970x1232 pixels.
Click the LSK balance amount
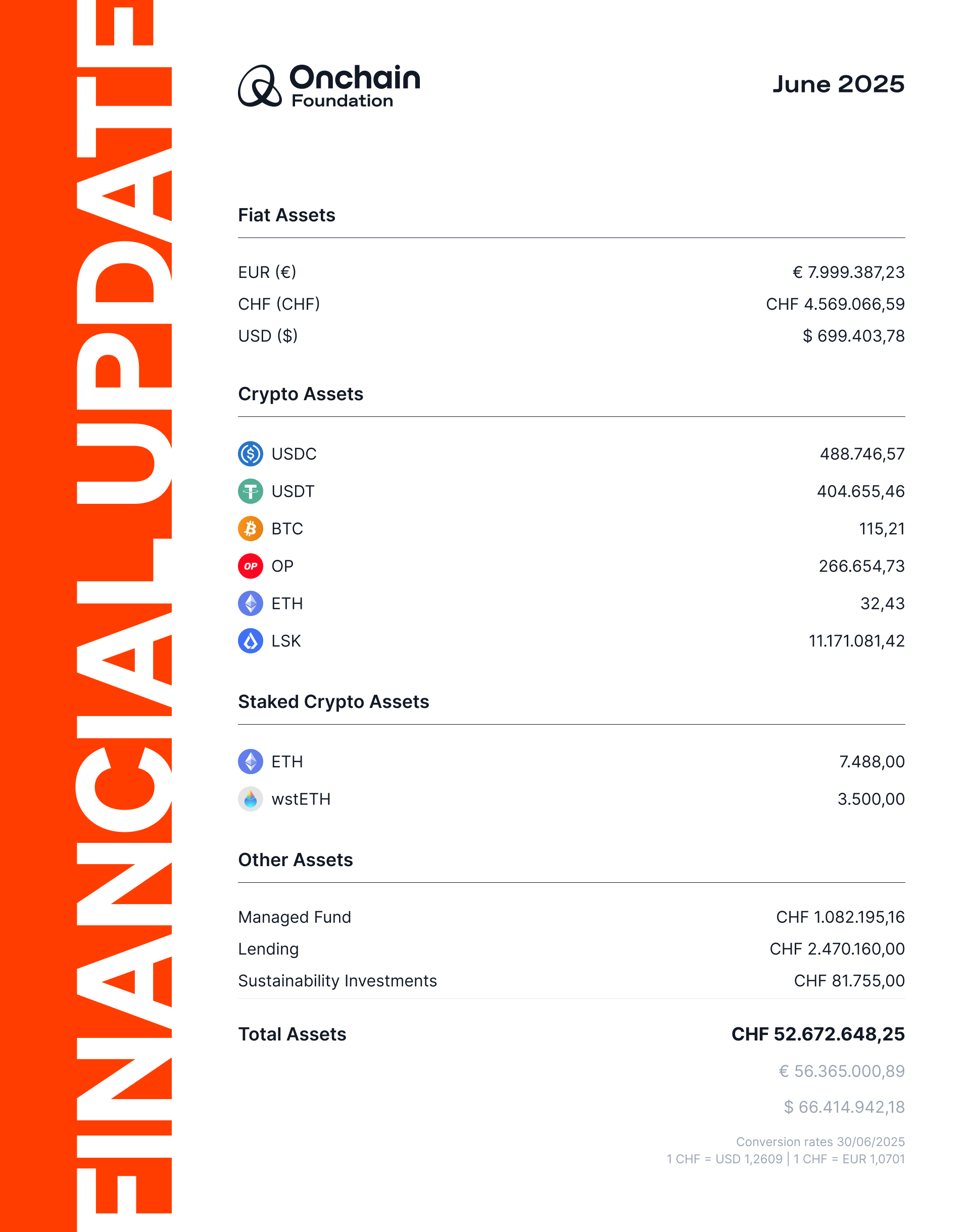[x=856, y=641]
